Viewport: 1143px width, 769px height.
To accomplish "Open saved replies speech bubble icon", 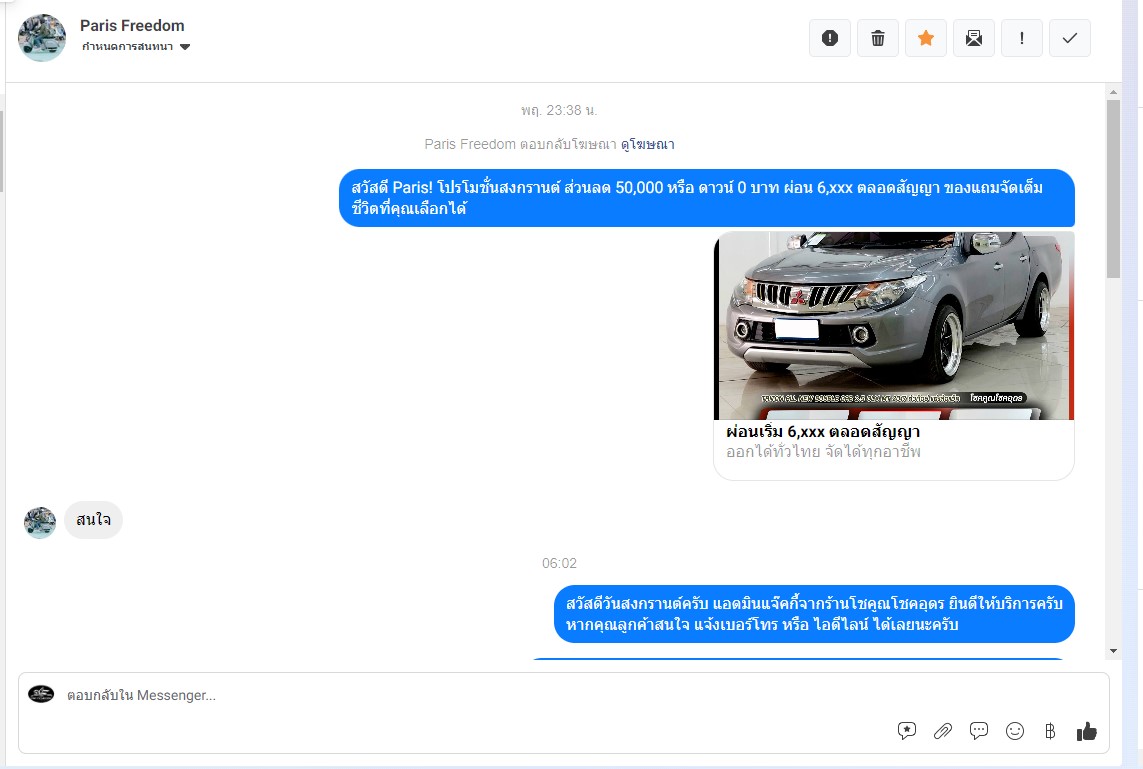I will tap(978, 731).
